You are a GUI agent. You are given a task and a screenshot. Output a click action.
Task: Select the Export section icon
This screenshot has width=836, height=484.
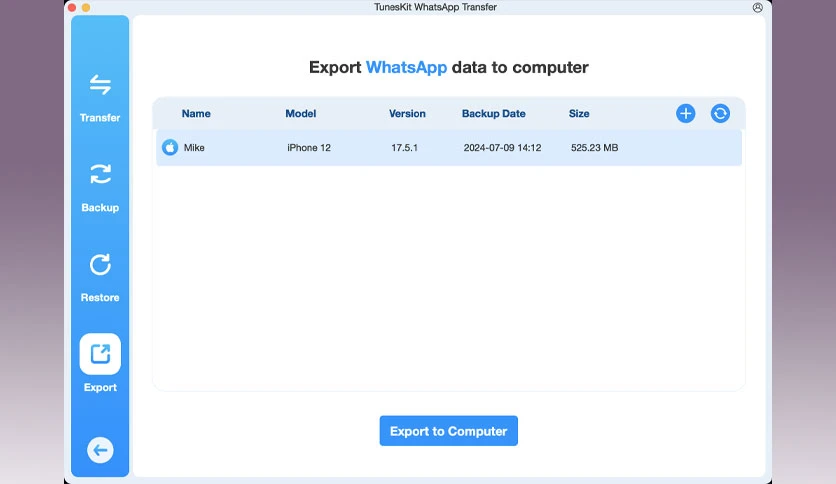100,354
